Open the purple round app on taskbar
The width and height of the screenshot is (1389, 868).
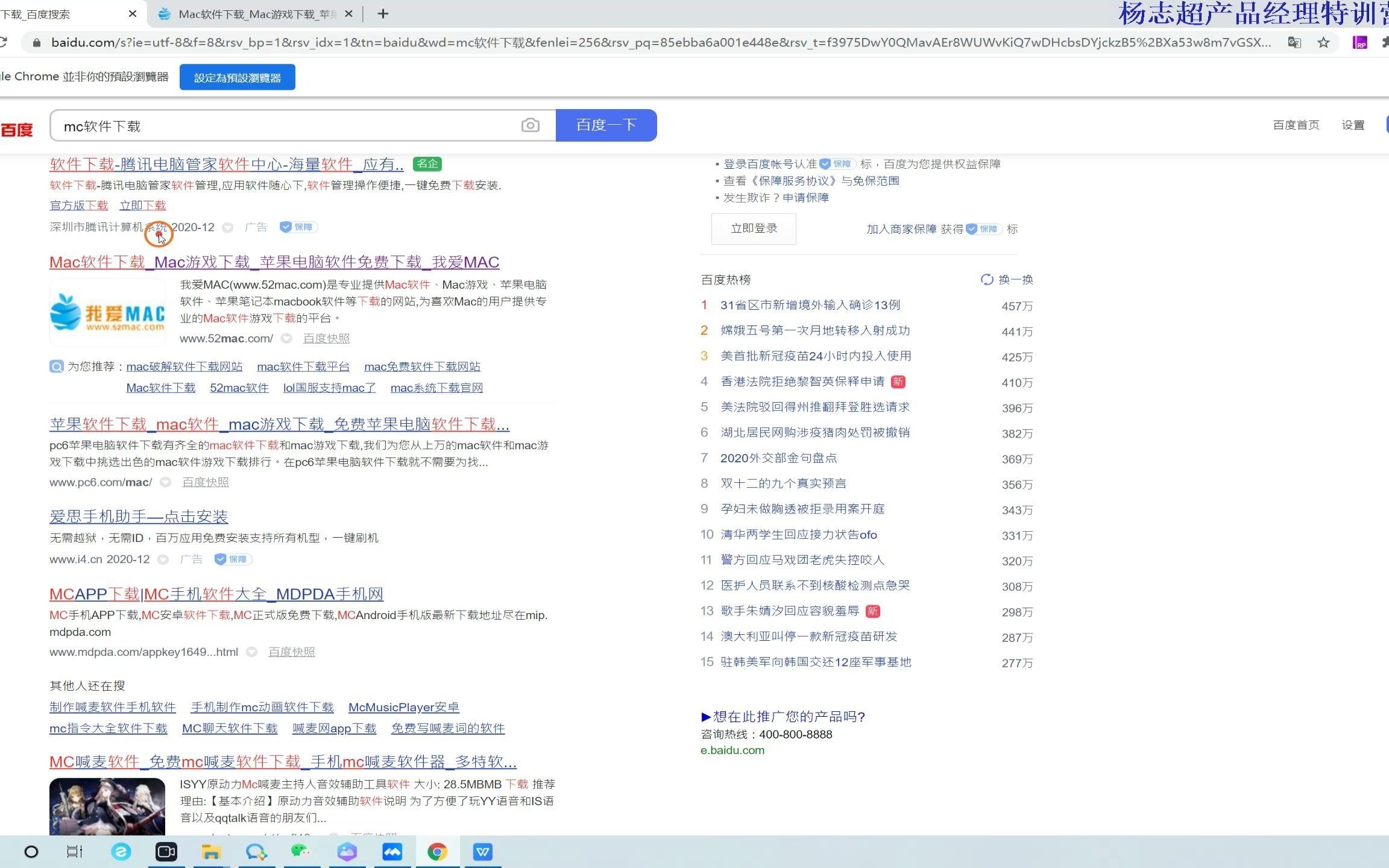click(347, 852)
